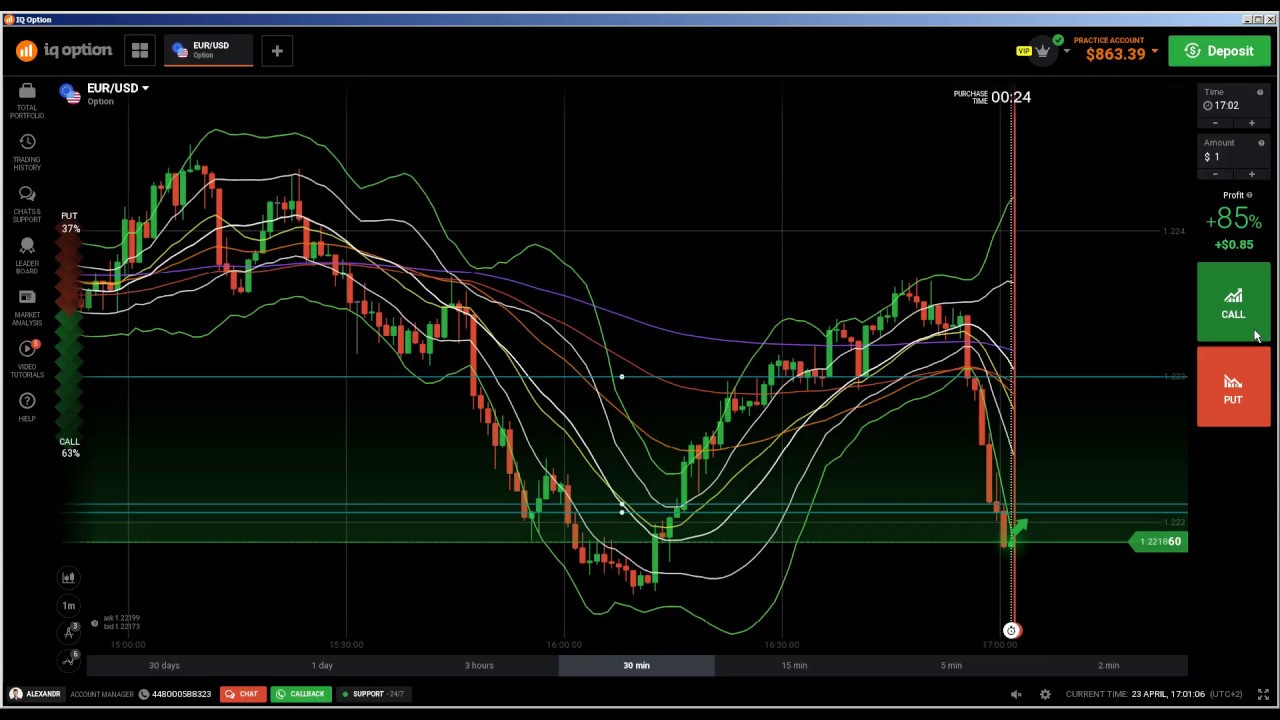The height and width of the screenshot is (720, 1280).
Task: Click the green Deposit button
Action: click(x=1219, y=51)
